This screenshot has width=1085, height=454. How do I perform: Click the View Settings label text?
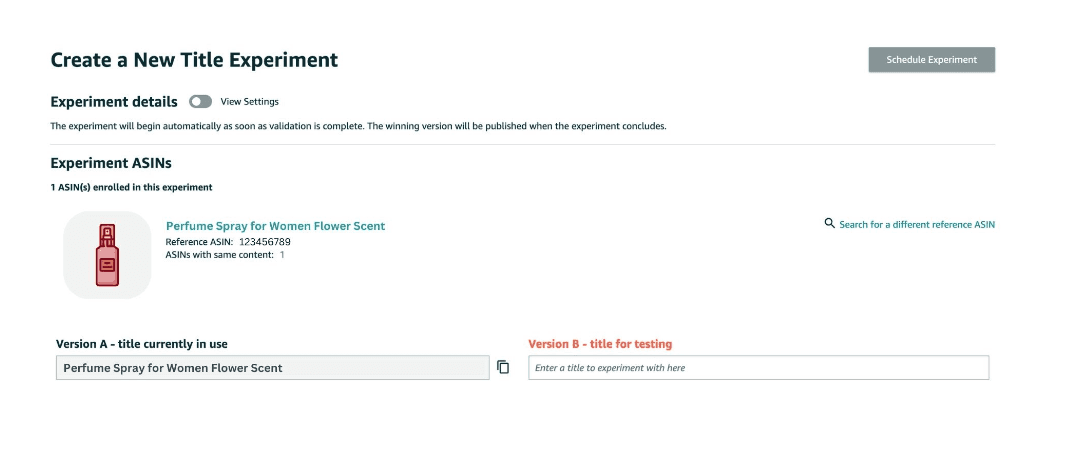point(249,102)
